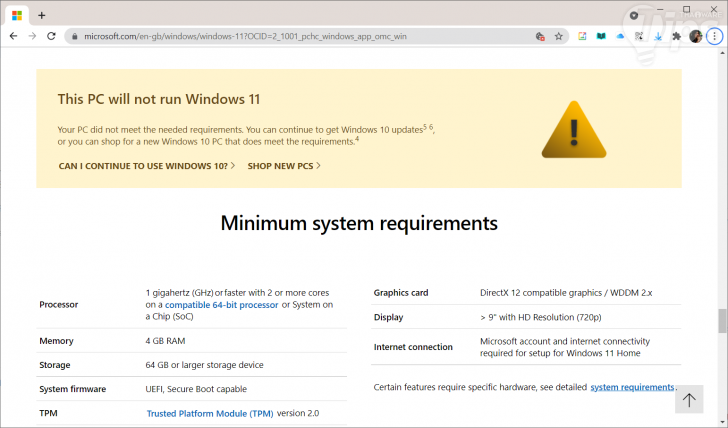Open the tab search dropdown circle
The height and width of the screenshot is (428, 728).
[634, 15]
